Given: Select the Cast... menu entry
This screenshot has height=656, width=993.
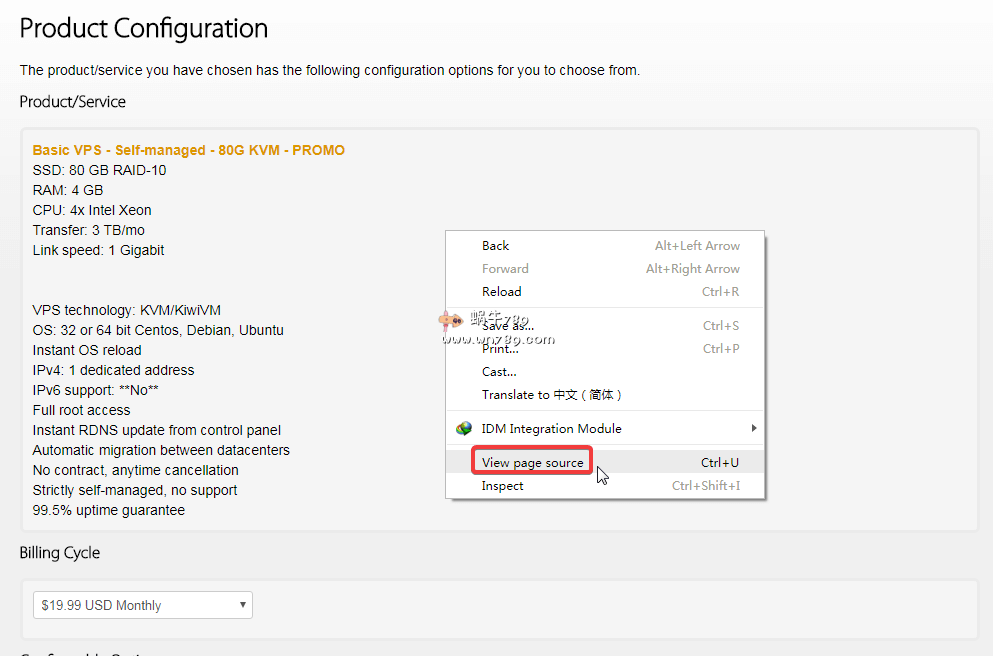Looking at the screenshot, I should tap(499, 372).
